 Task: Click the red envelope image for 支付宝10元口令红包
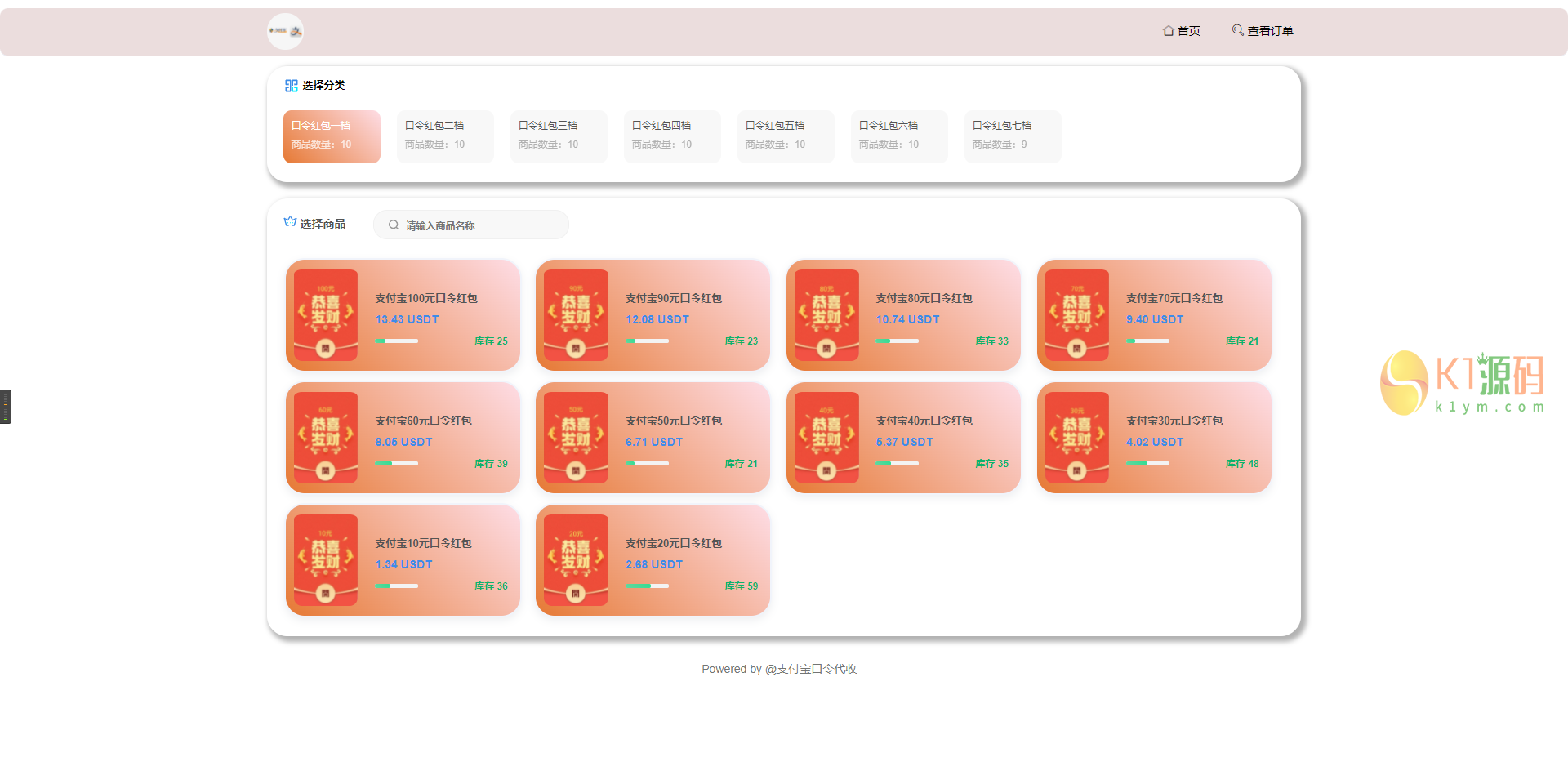click(326, 560)
